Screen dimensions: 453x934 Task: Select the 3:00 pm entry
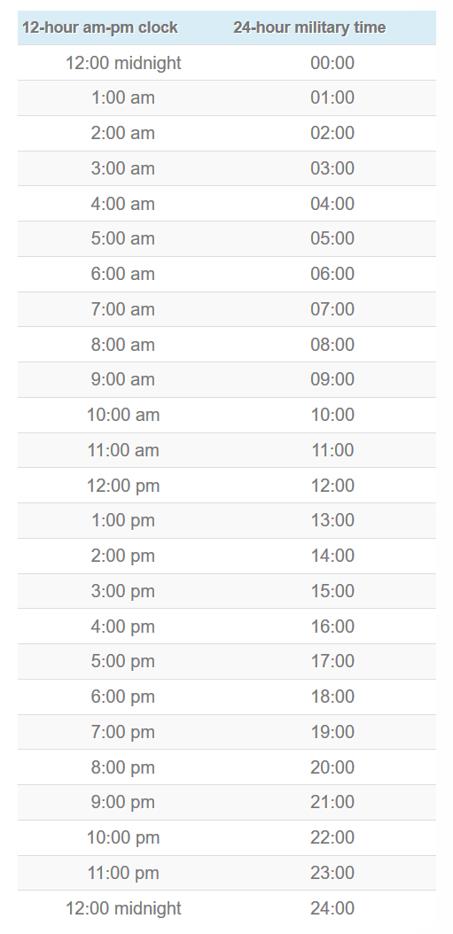coord(123,591)
